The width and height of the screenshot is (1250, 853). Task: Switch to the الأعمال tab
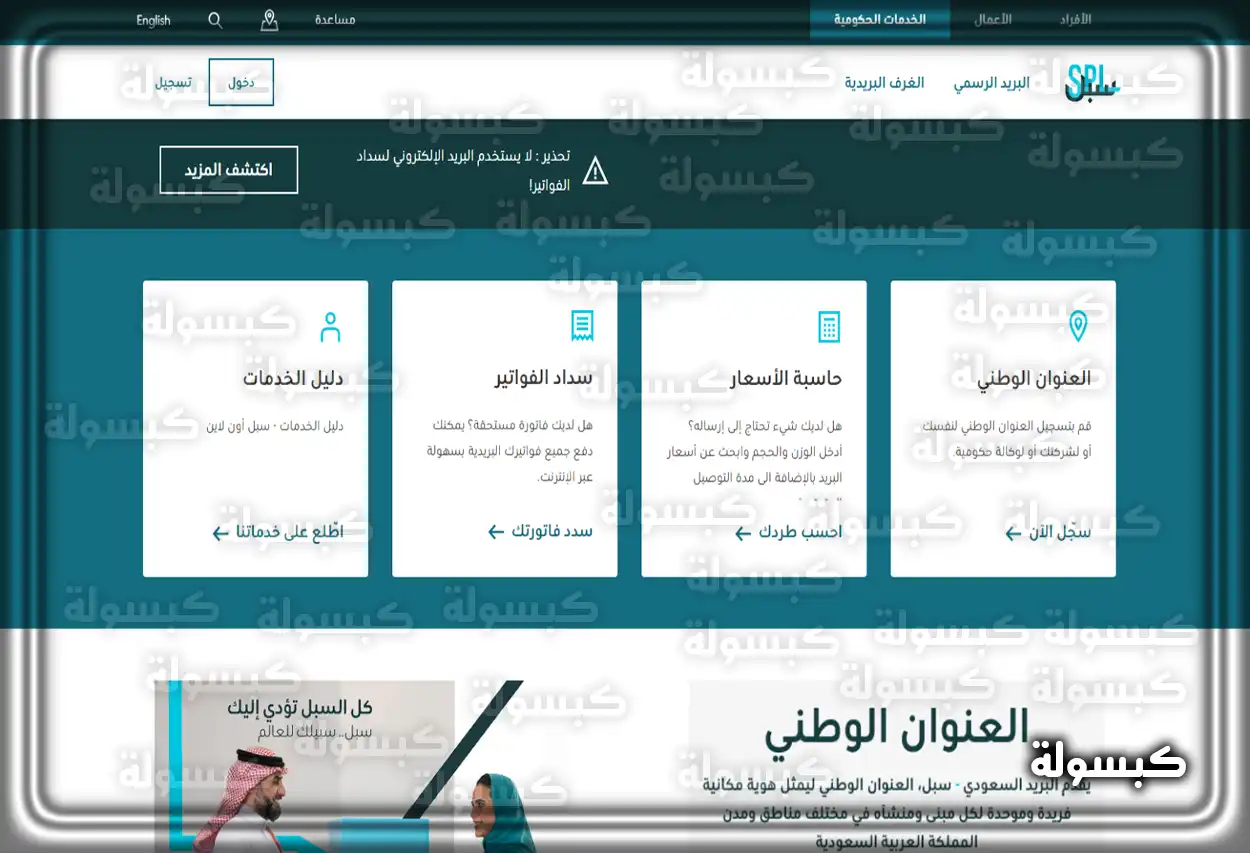pyautogui.click(x=990, y=19)
